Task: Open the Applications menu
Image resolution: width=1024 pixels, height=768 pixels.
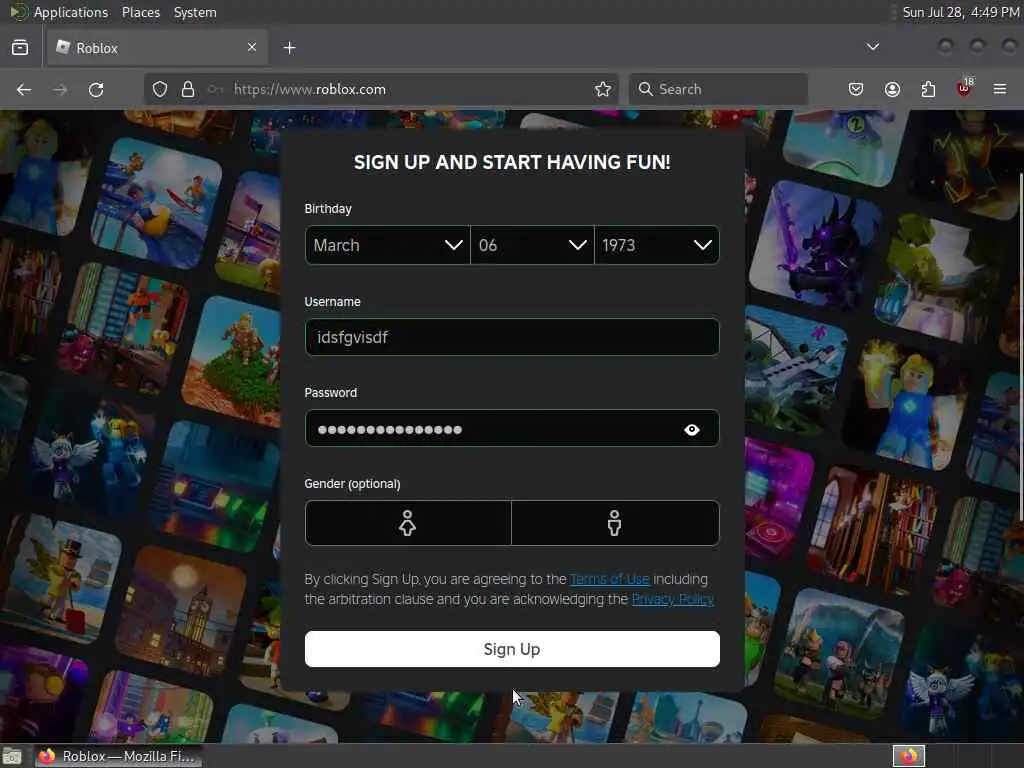Action: coord(71,12)
